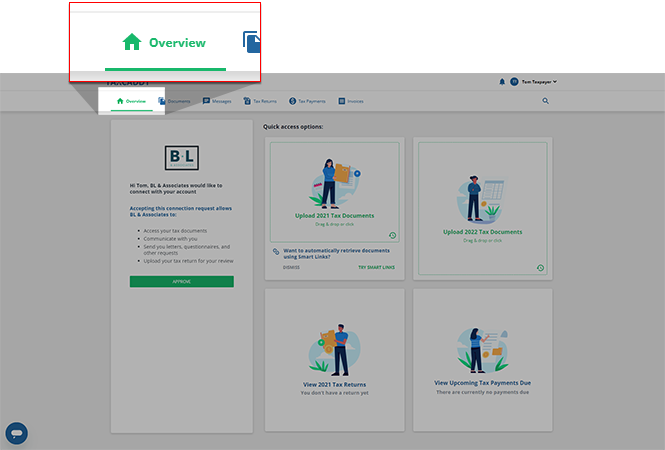Open the Tax Payments tab

[307, 101]
